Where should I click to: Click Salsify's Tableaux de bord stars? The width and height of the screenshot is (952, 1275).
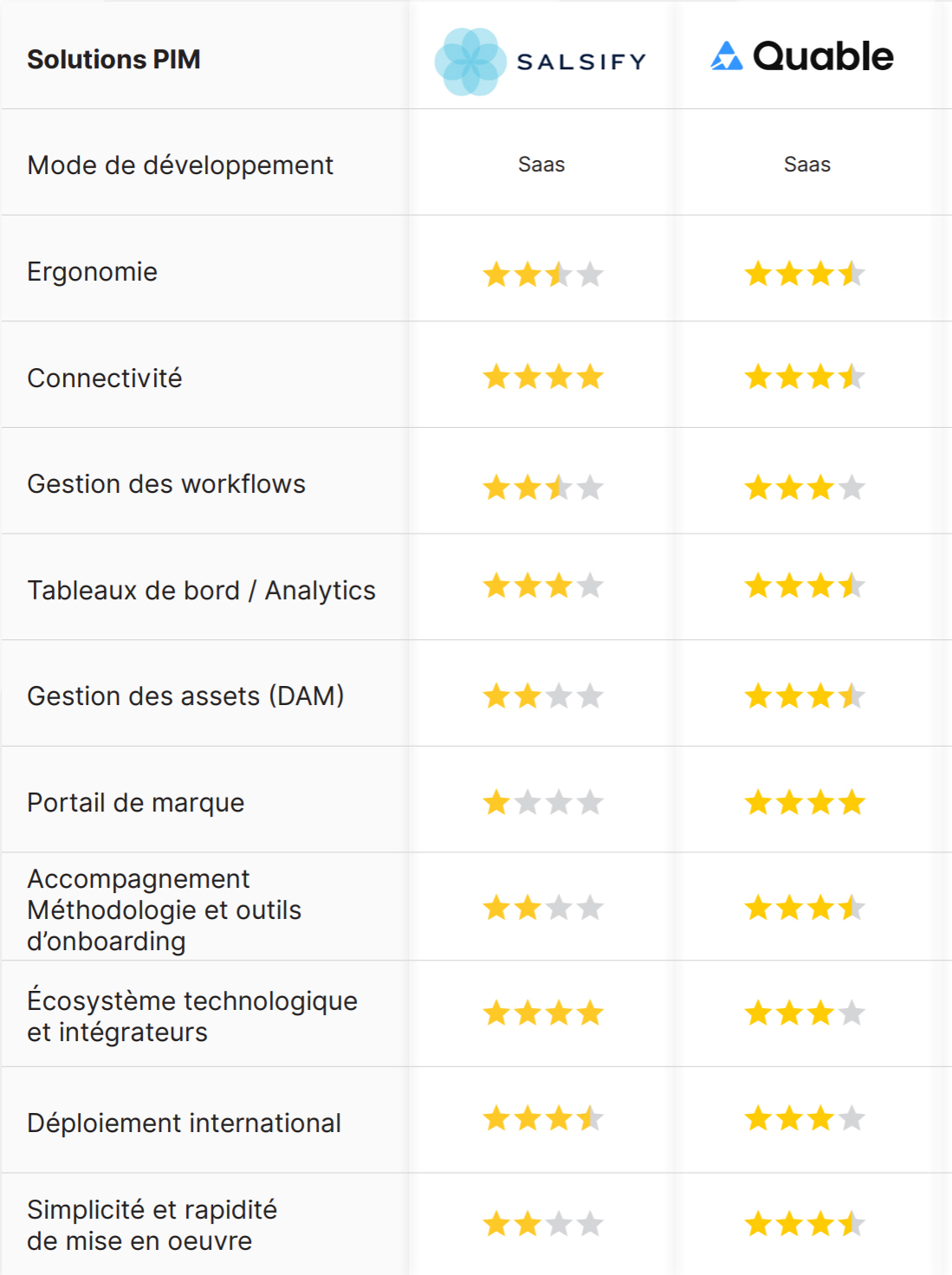click(x=543, y=586)
